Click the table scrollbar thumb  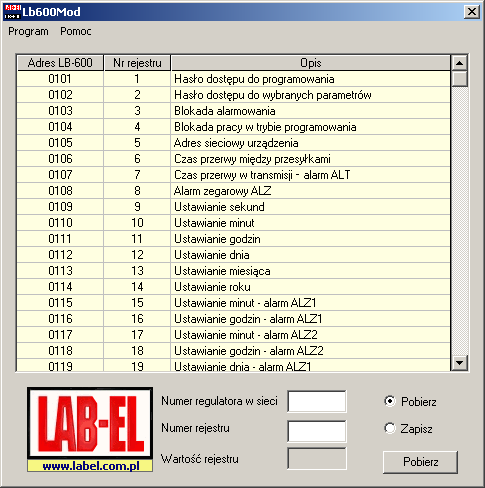tap(460, 79)
